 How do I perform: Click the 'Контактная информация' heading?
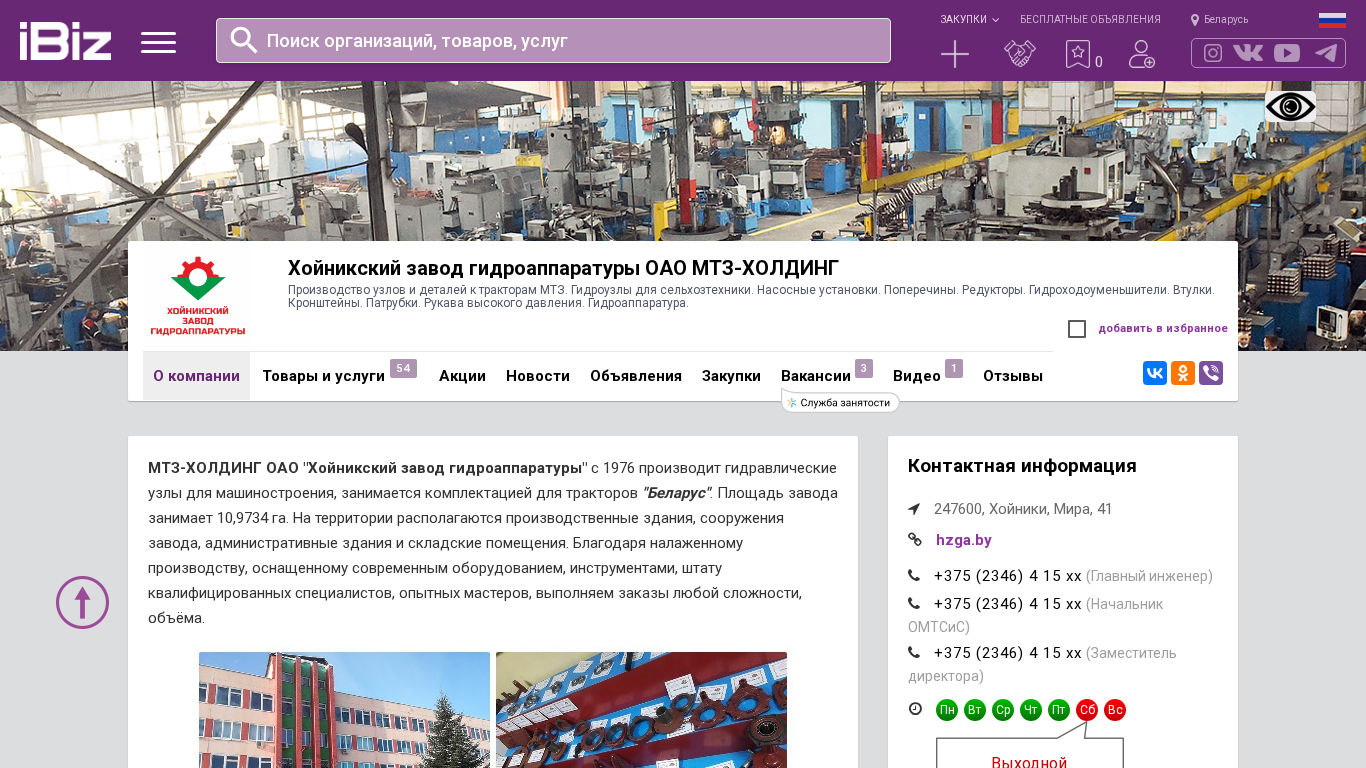[1022, 466]
